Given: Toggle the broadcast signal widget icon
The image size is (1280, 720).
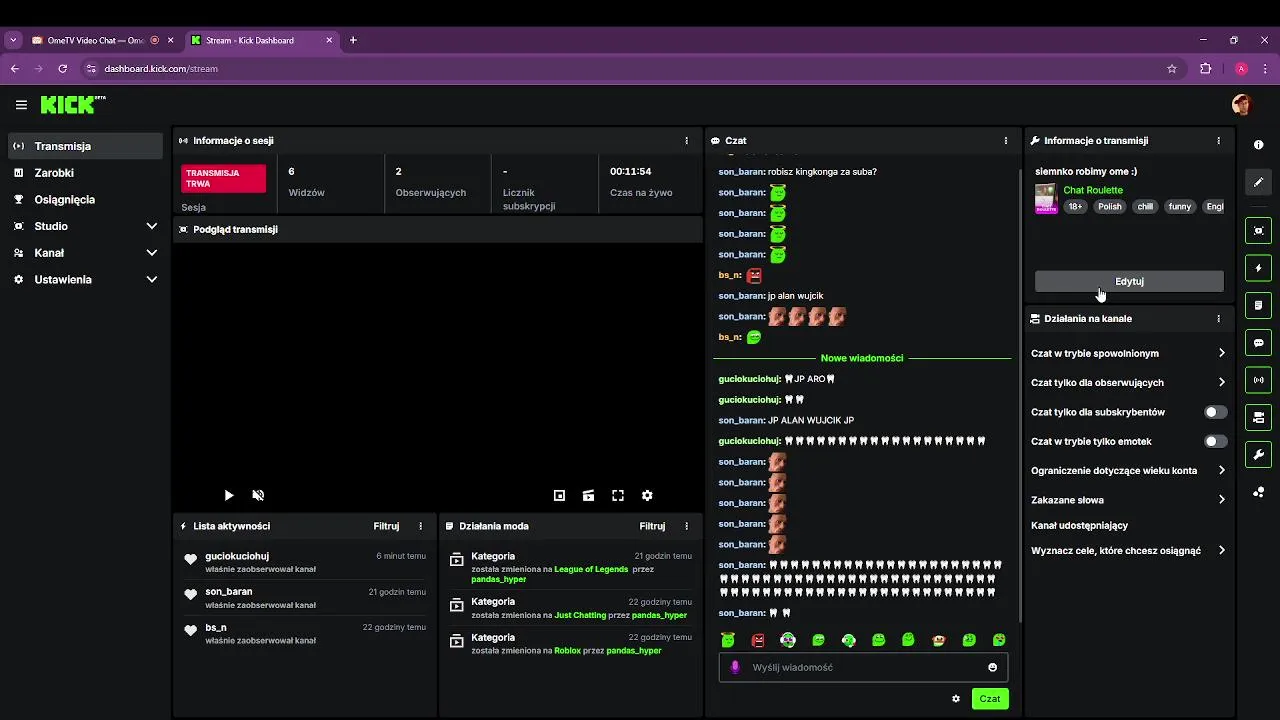Looking at the screenshot, I should click(1258, 379).
